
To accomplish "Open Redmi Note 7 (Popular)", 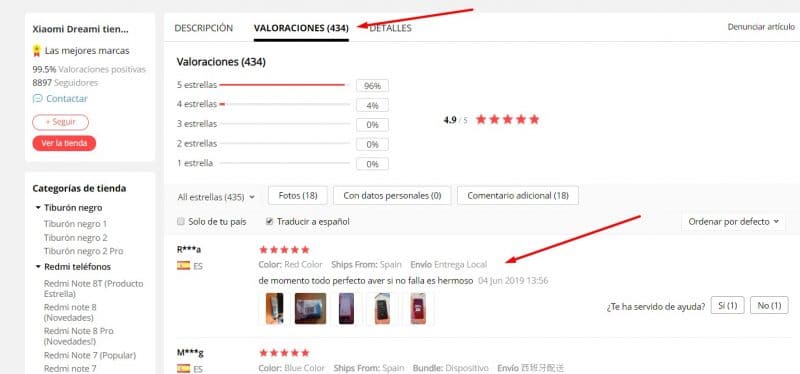I will pos(90,355).
